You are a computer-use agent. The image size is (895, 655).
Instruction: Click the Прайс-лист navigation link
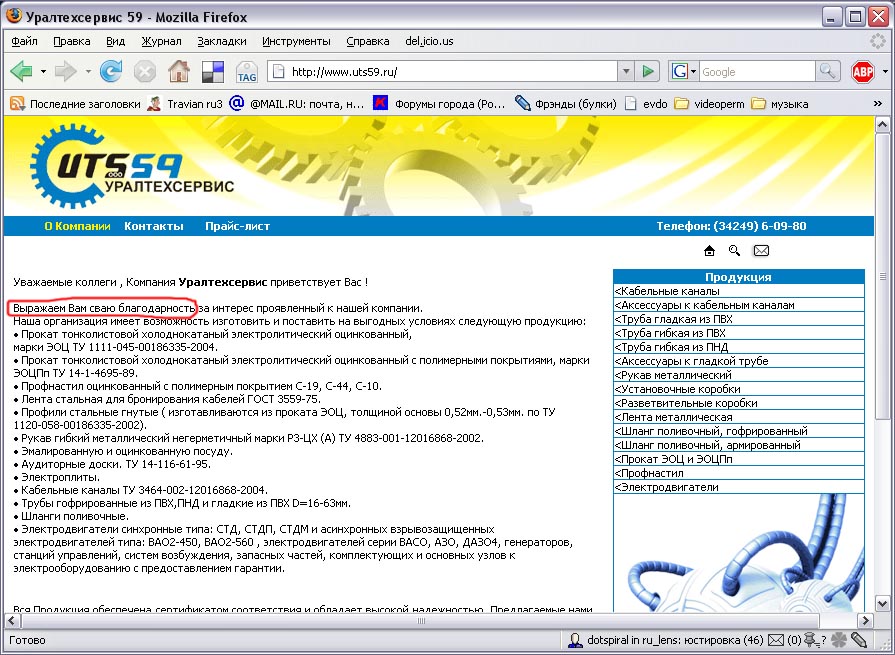(x=237, y=226)
